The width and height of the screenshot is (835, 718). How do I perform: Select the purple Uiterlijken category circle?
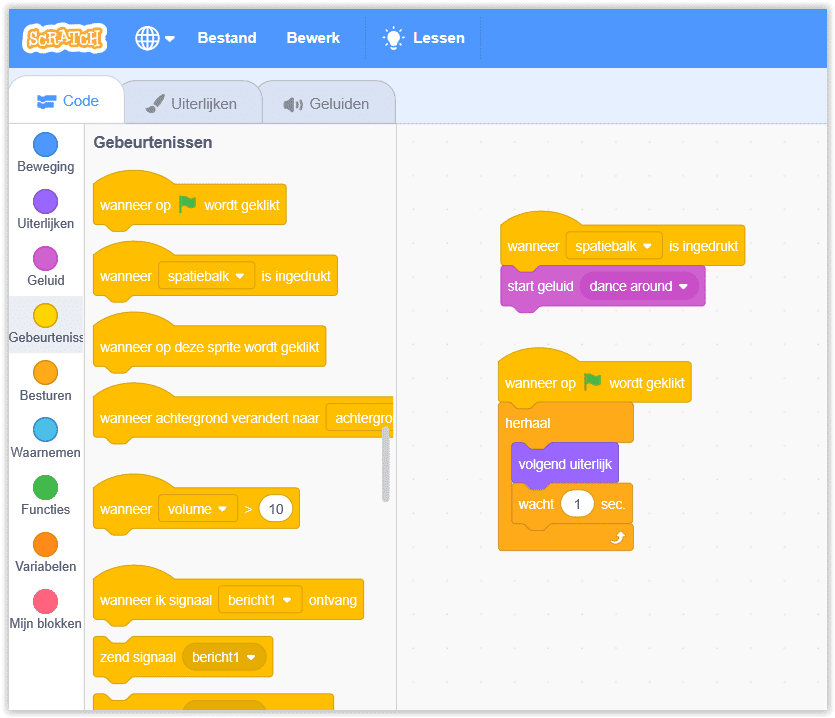tap(45, 202)
